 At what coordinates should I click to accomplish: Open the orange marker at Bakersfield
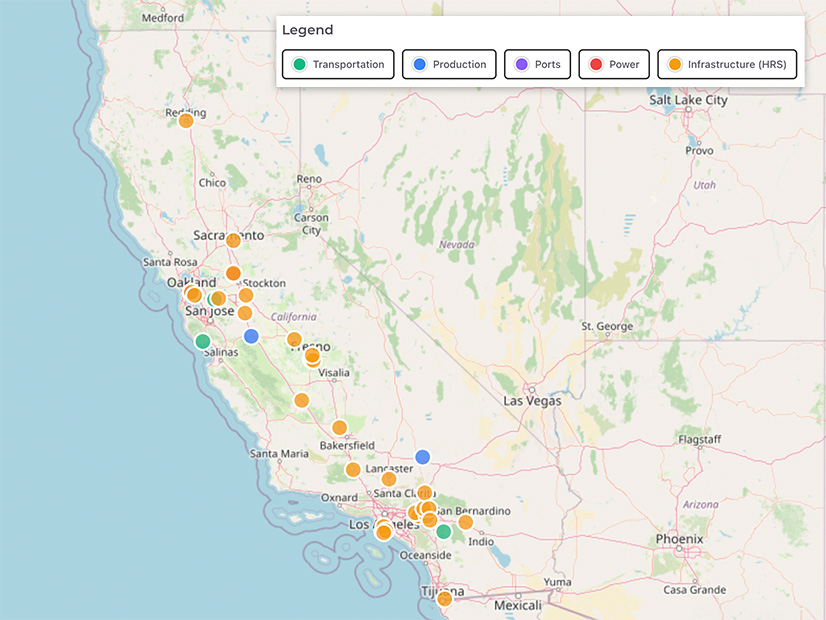pyautogui.click(x=339, y=428)
